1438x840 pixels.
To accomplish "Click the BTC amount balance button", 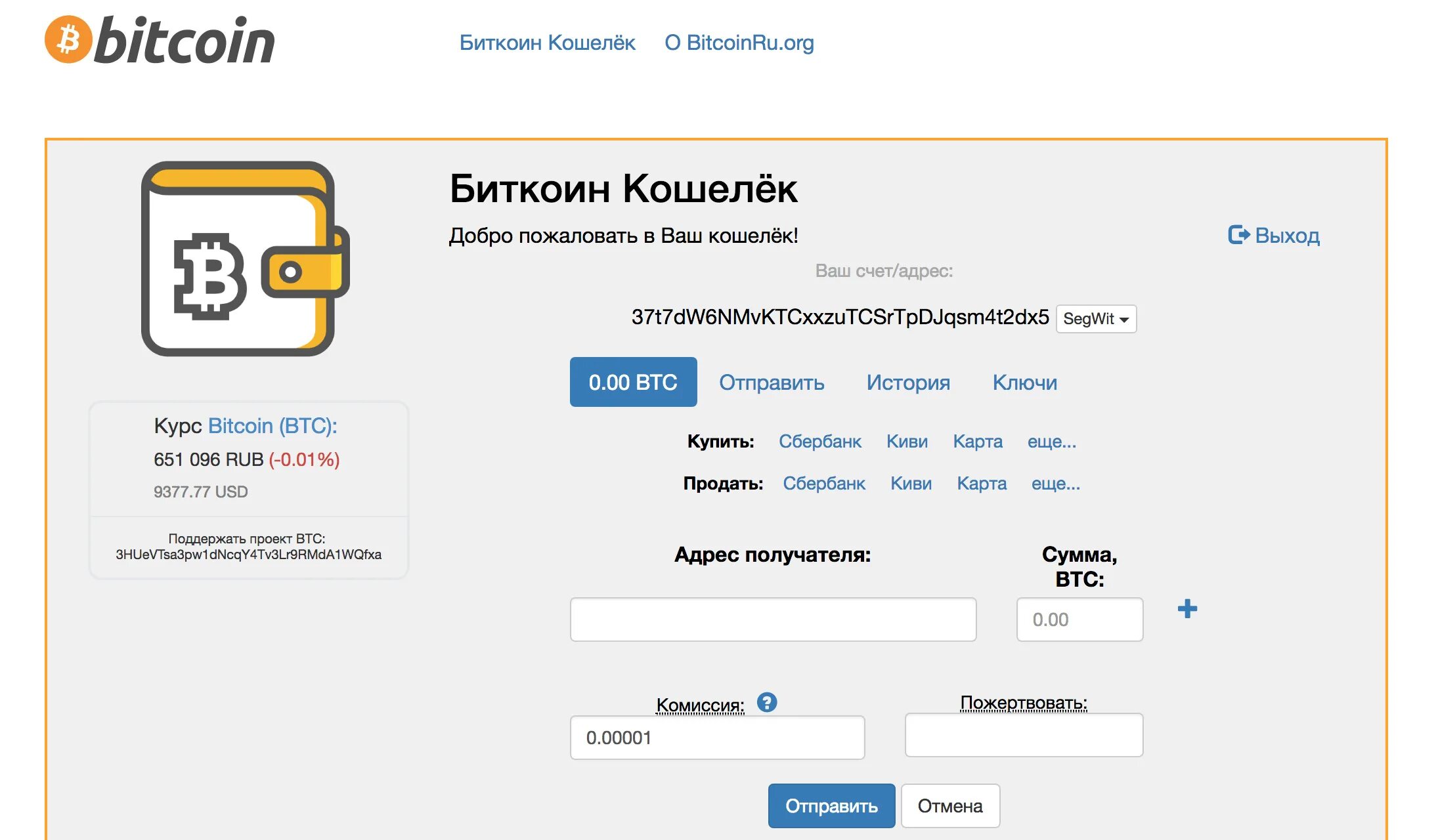I will pyautogui.click(x=634, y=381).
